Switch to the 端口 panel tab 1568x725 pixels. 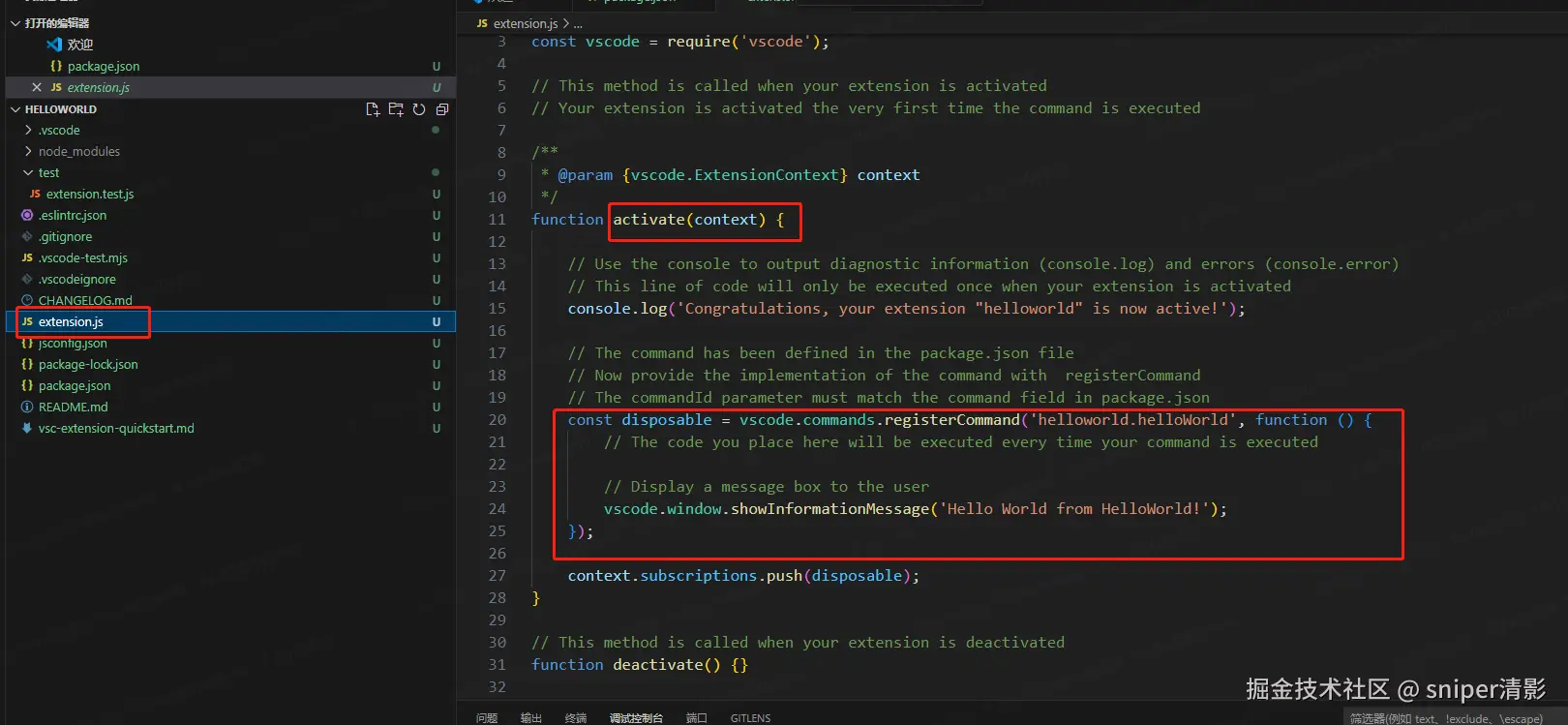pos(697,718)
